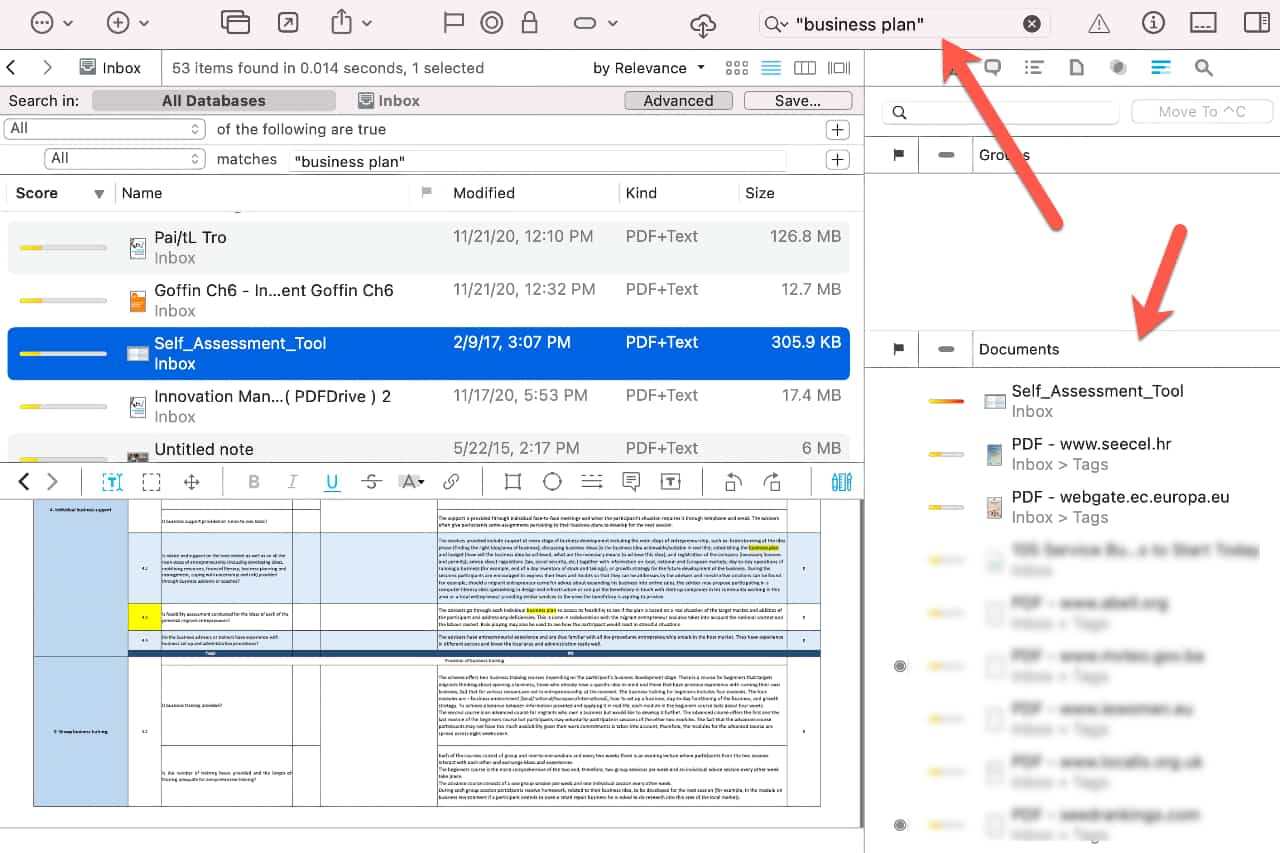Screen dimensions: 1280x853
Task: Click the Advanced button
Action: tap(678, 101)
